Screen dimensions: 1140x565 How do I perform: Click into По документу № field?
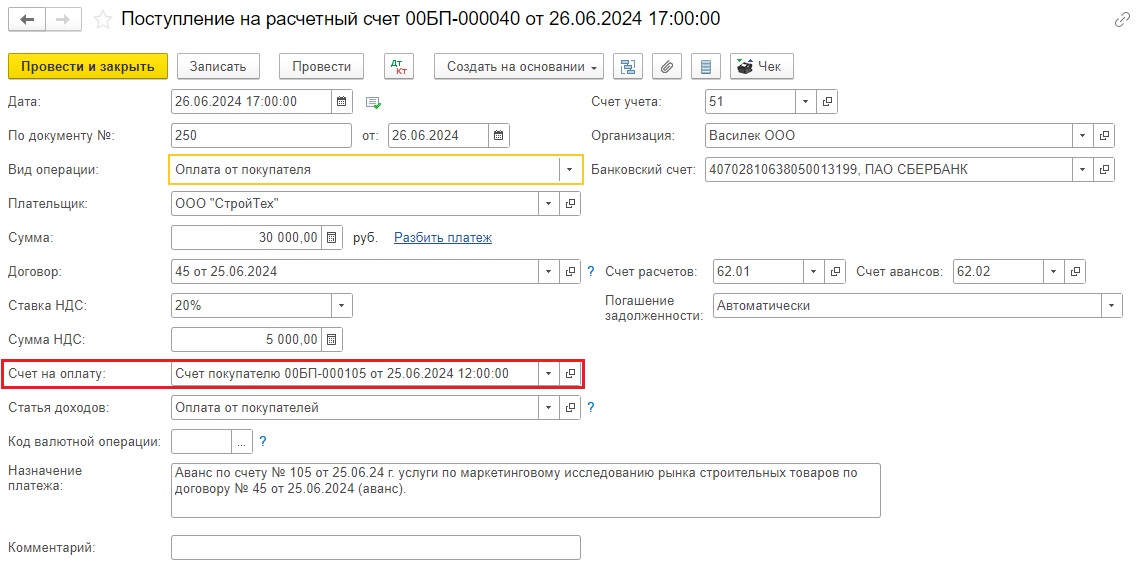pyautogui.click(x=262, y=135)
